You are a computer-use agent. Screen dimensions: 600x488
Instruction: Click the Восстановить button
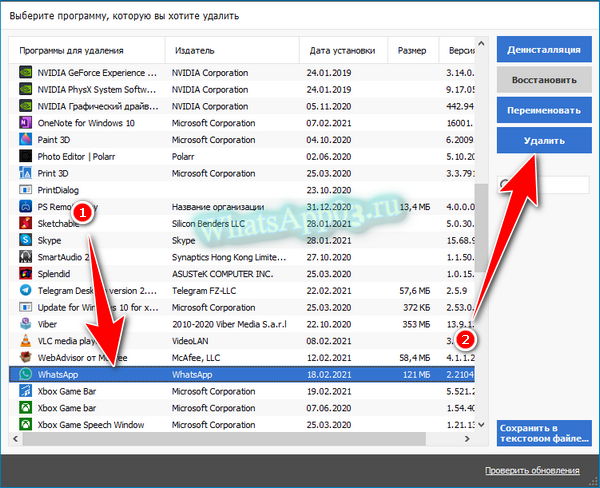[x=544, y=80]
